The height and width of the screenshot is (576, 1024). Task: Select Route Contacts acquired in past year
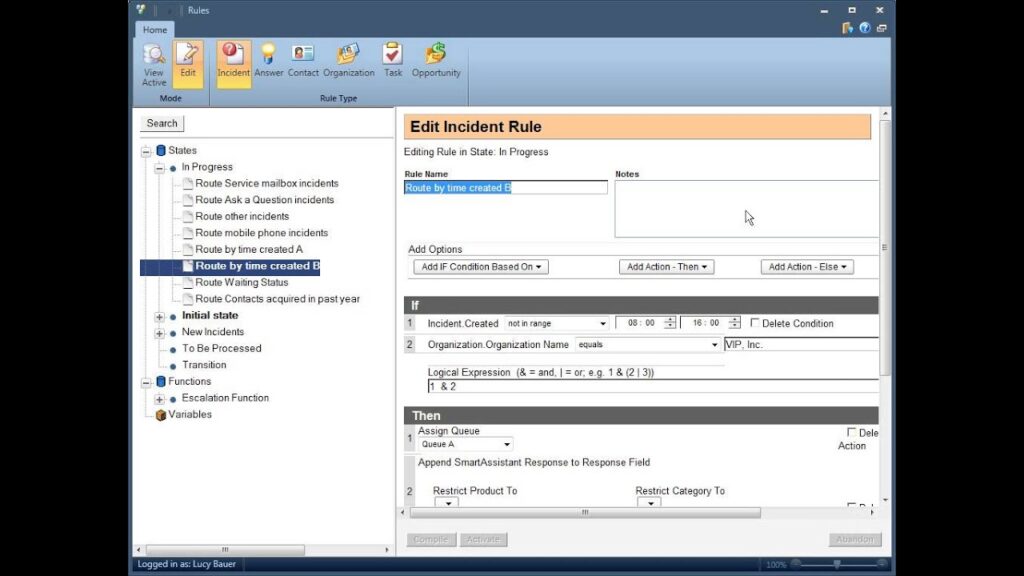[278, 299]
